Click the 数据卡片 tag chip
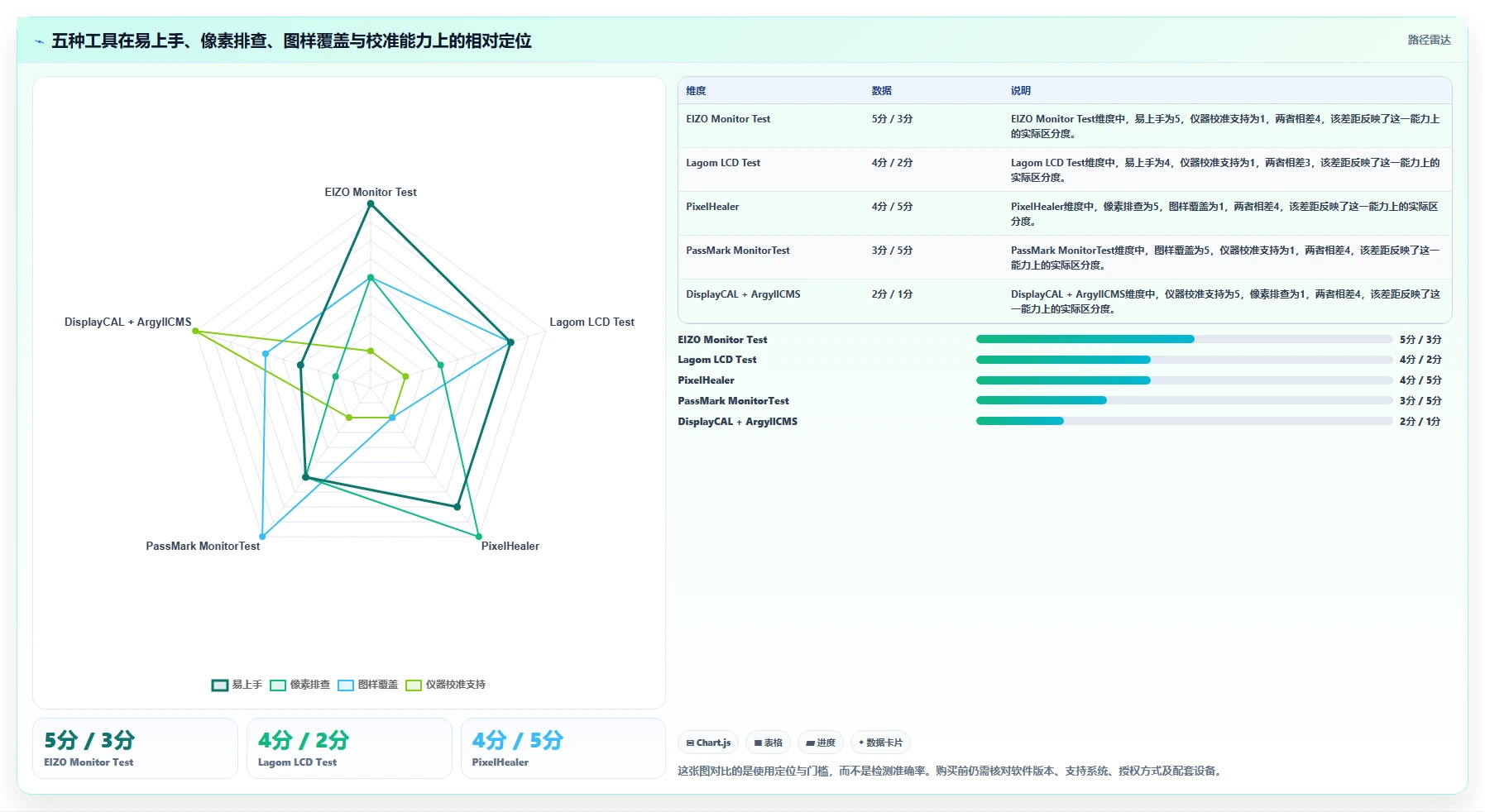The image size is (1485, 812). 881,743
